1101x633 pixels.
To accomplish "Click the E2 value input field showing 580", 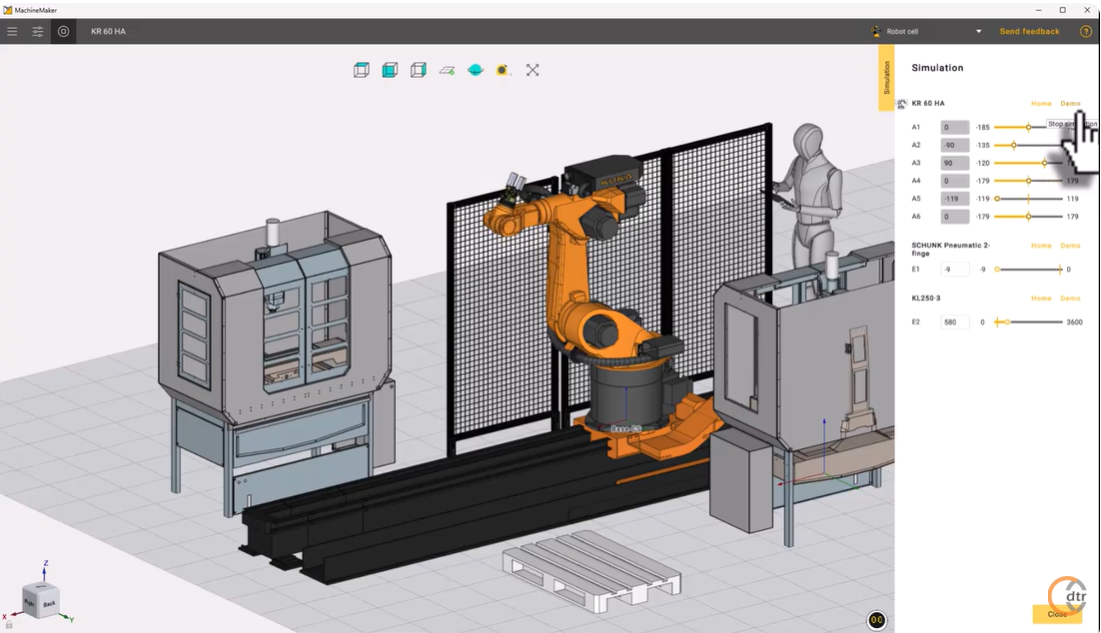I will pyautogui.click(x=955, y=322).
